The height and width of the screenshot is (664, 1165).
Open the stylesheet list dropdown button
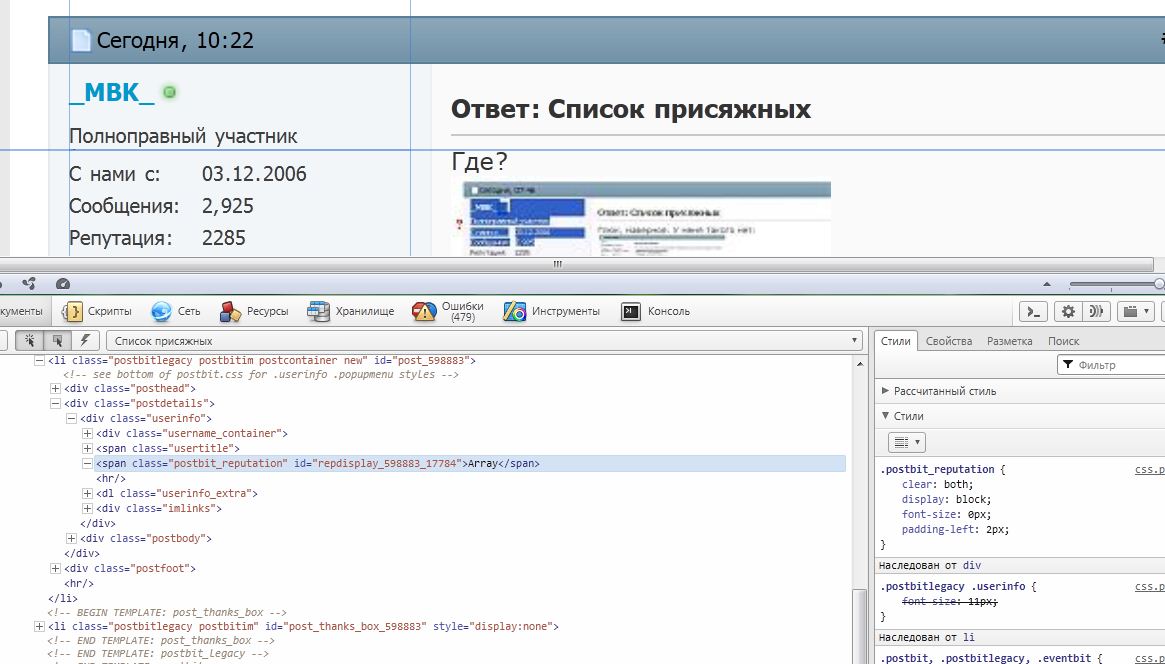pyautogui.click(x=906, y=443)
